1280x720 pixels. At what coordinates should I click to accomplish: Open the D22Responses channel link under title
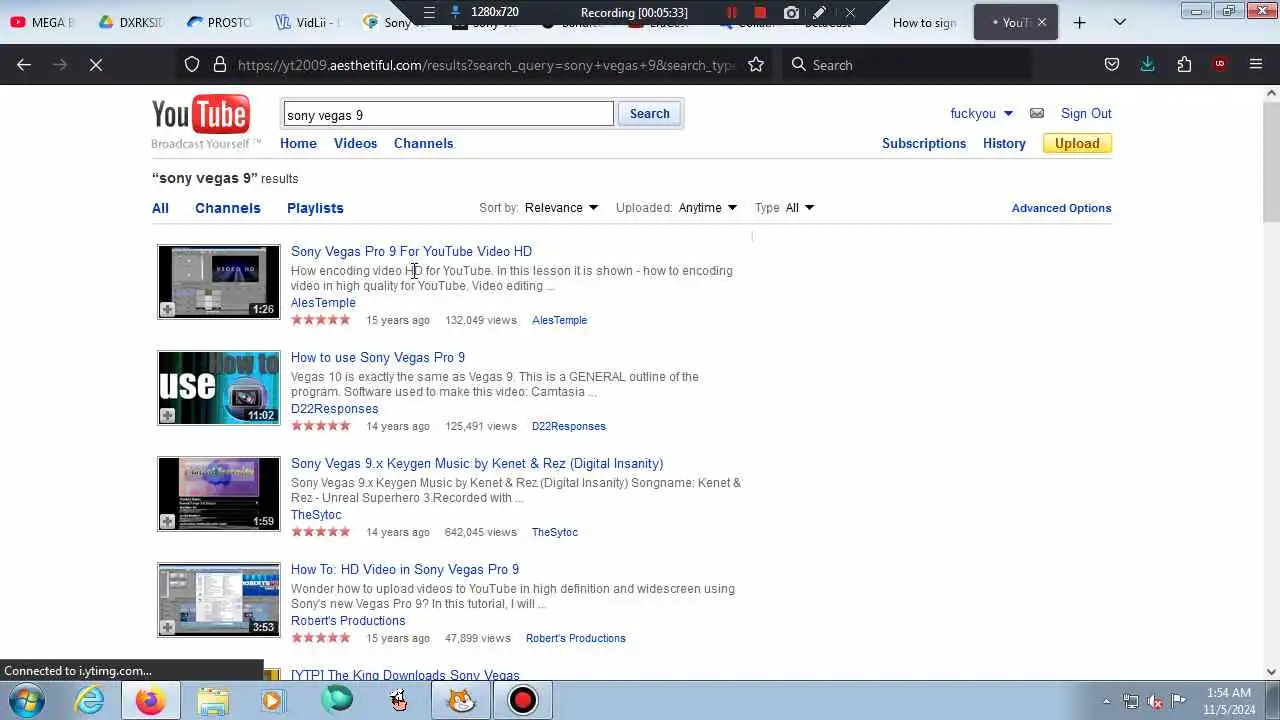click(x=334, y=408)
